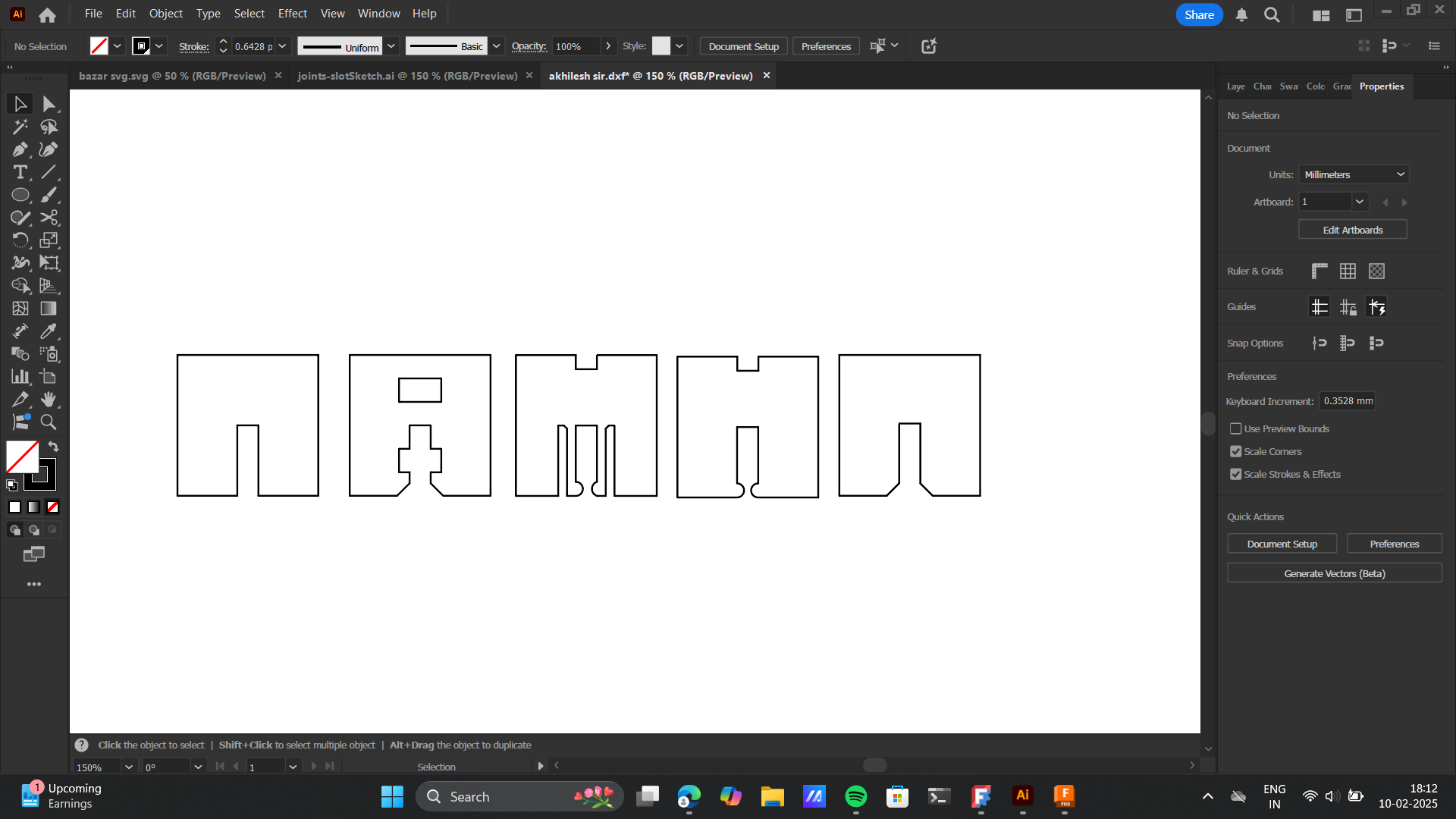The width and height of the screenshot is (1456, 819).
Task: Click Generate Vectors (Beta) button
Action: pos(1334,573)
